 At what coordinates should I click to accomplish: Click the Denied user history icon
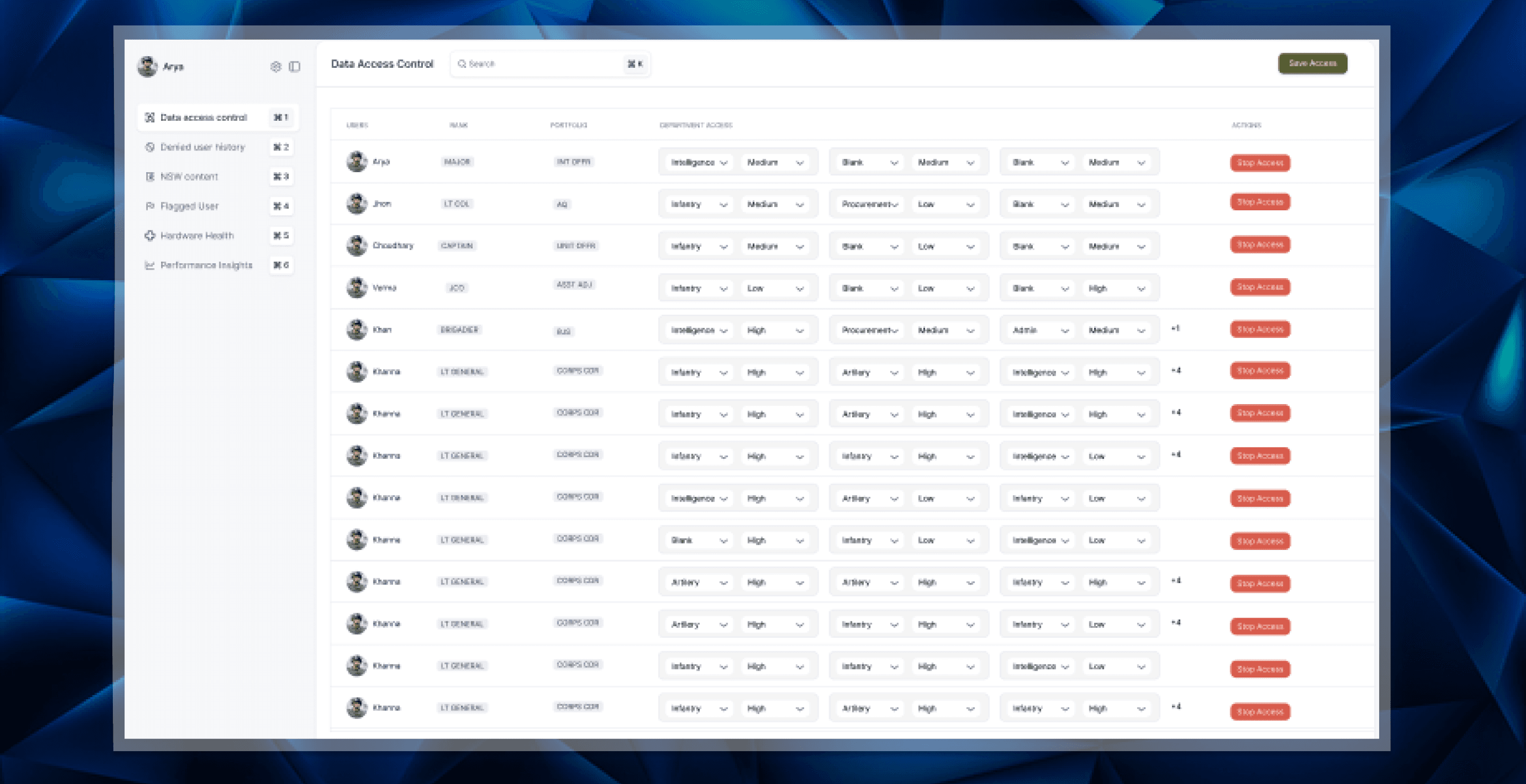150,147
